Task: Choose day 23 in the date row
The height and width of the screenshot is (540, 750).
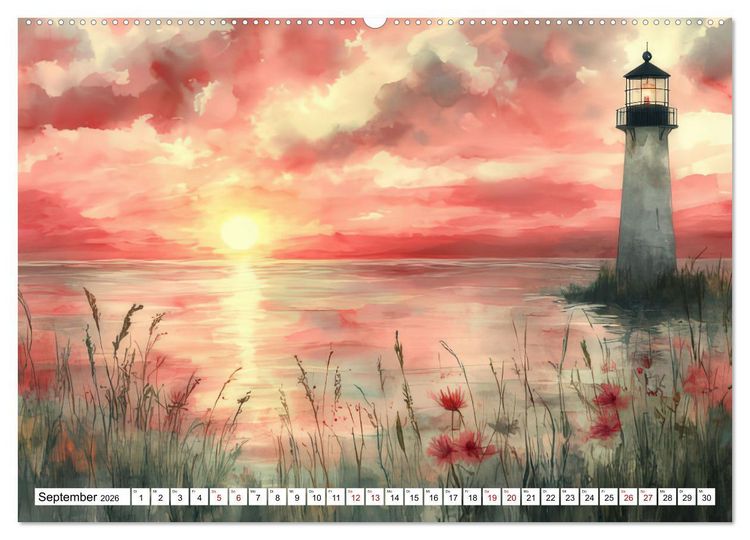Action: point(570,497)
